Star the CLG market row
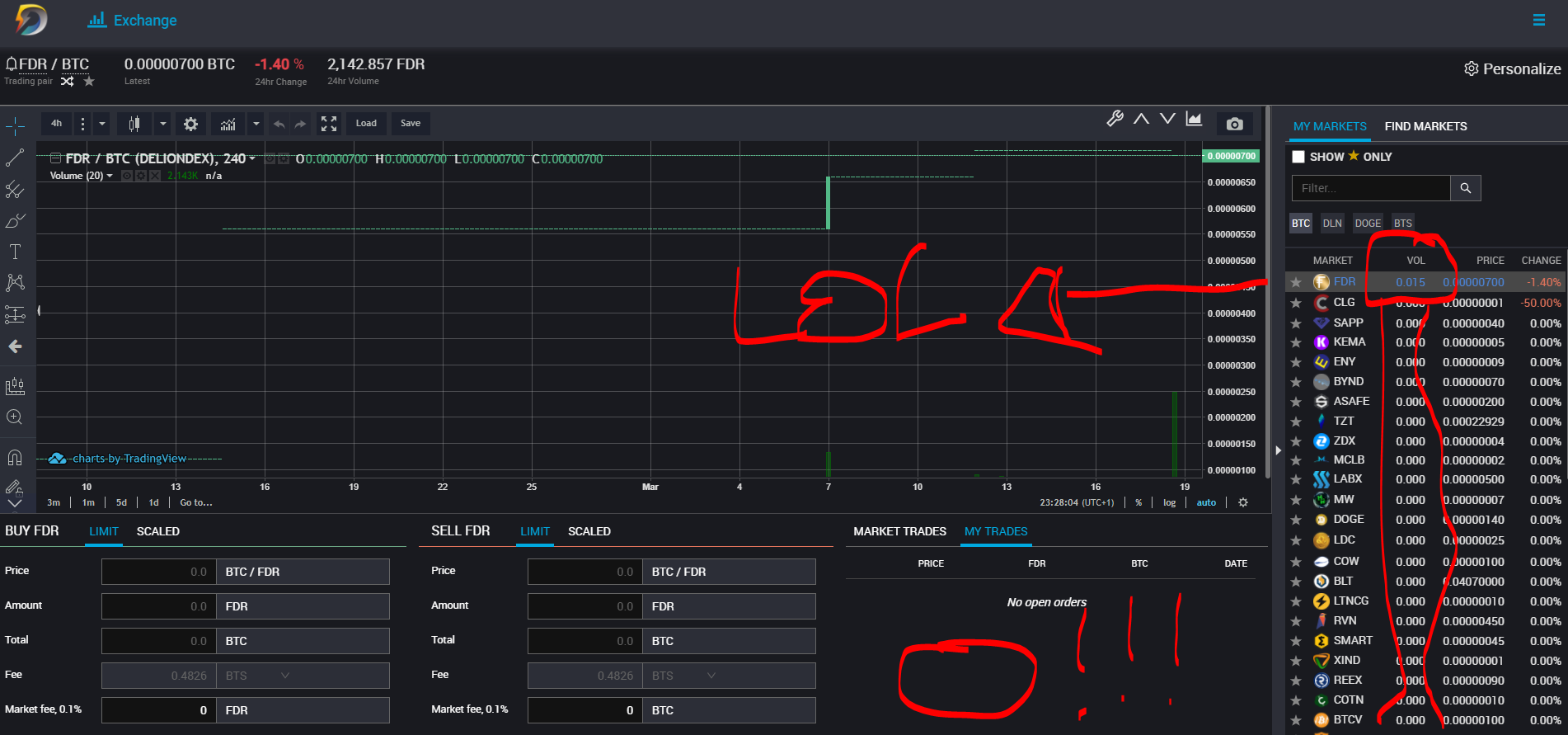The height and width of the screenshot is (735, 1568). click(1296, 303)
